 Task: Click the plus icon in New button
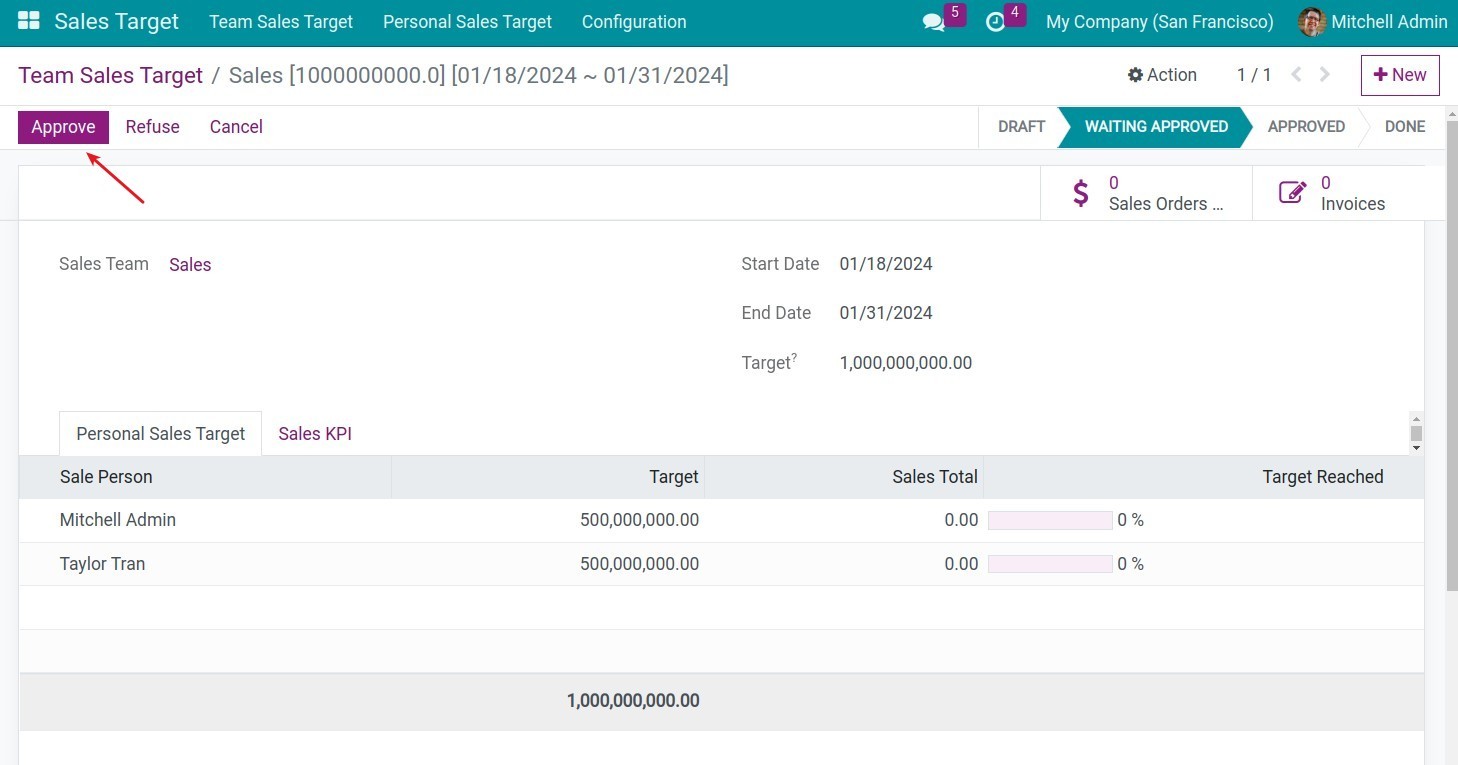pos(1381,75)
